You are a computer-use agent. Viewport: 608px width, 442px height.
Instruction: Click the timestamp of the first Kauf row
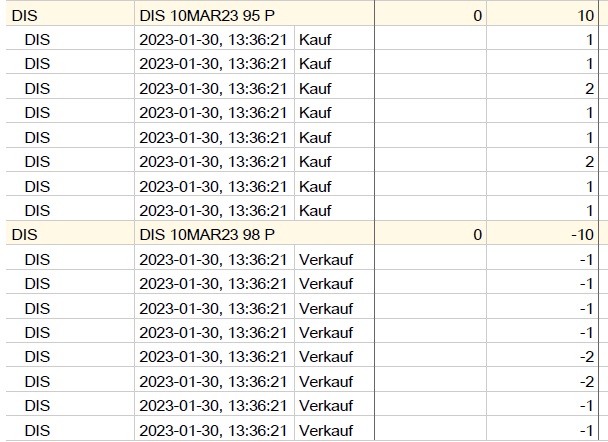pyautogui.click(x=213, y=40)
